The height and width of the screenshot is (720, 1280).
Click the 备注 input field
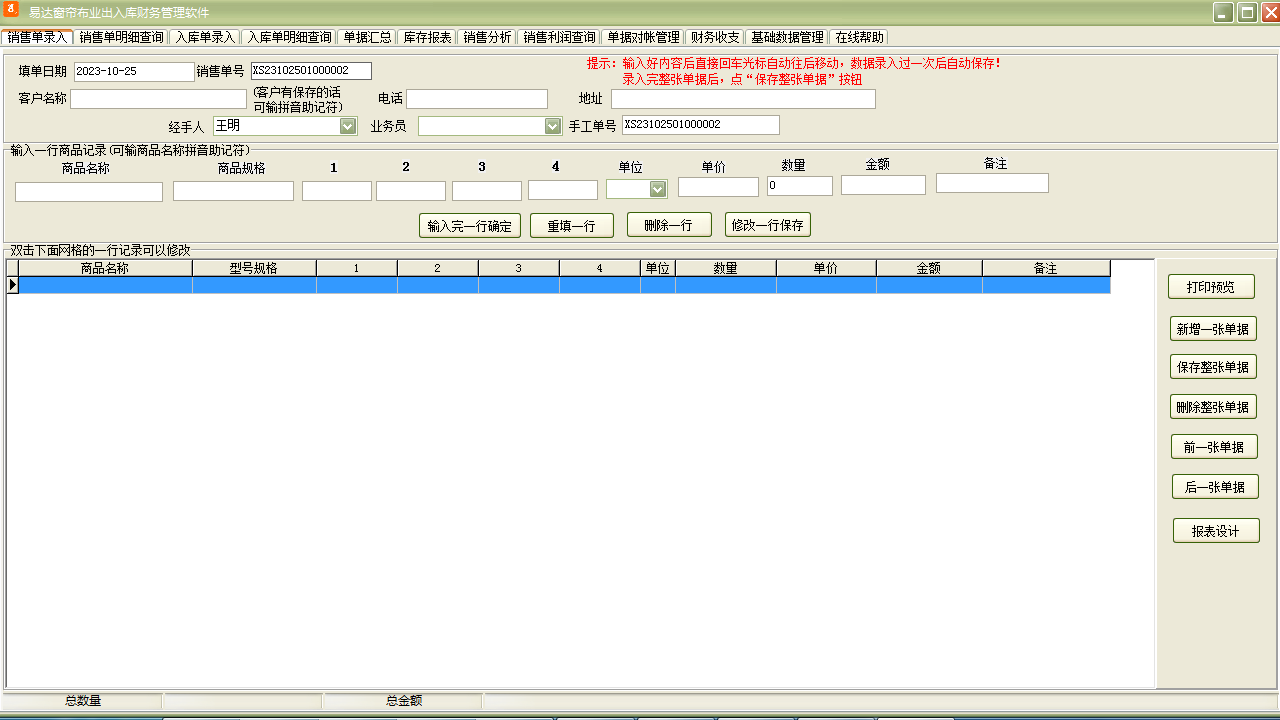pyautogui.click(x=992, y=183)
